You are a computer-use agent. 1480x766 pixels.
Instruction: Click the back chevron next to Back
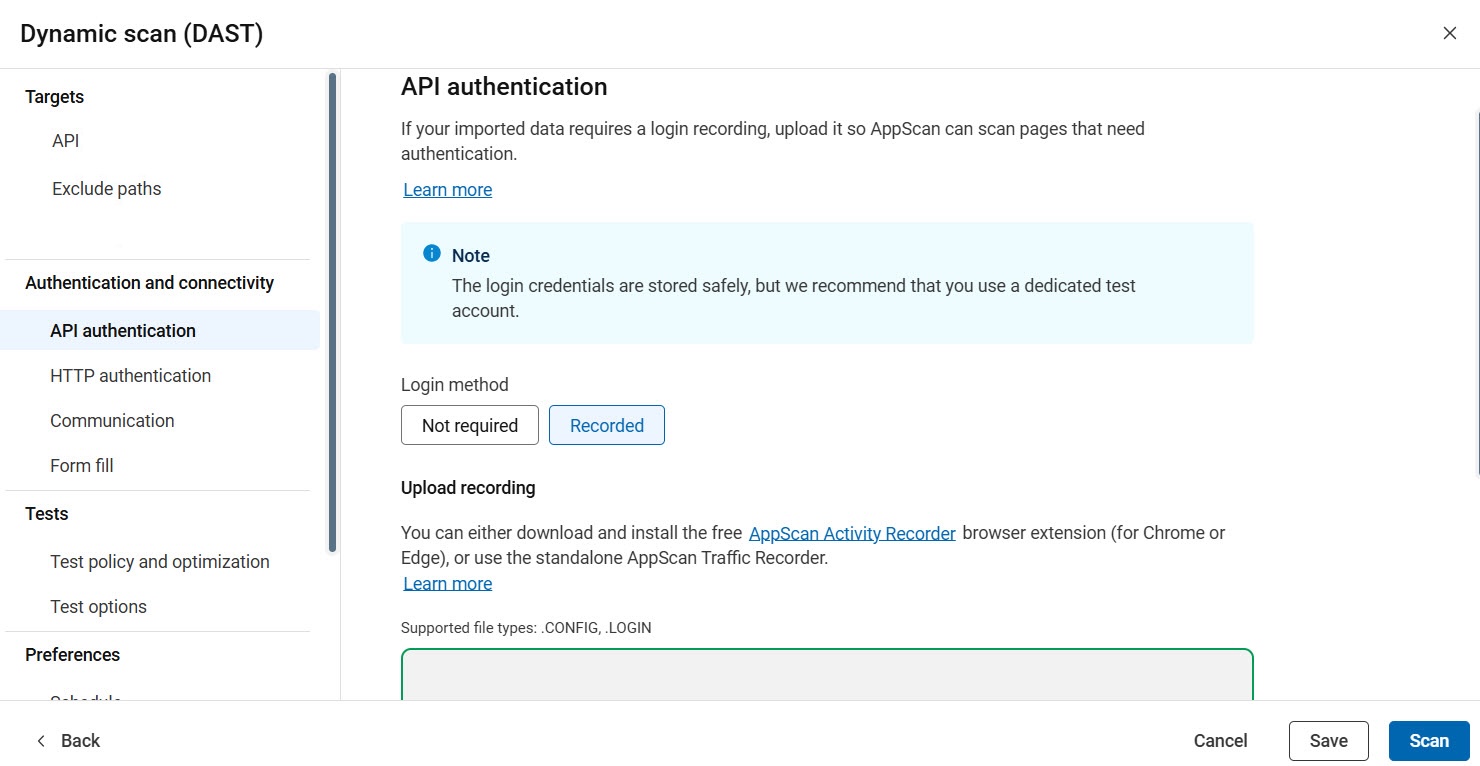point(40,740)
